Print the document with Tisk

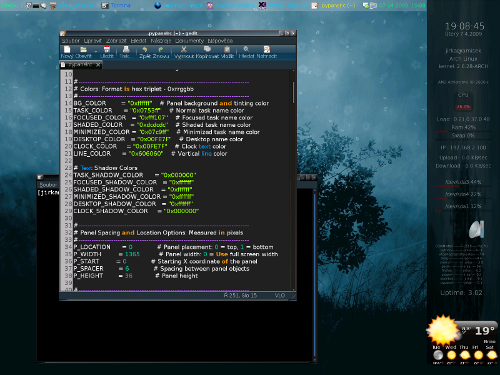[126, 52]
